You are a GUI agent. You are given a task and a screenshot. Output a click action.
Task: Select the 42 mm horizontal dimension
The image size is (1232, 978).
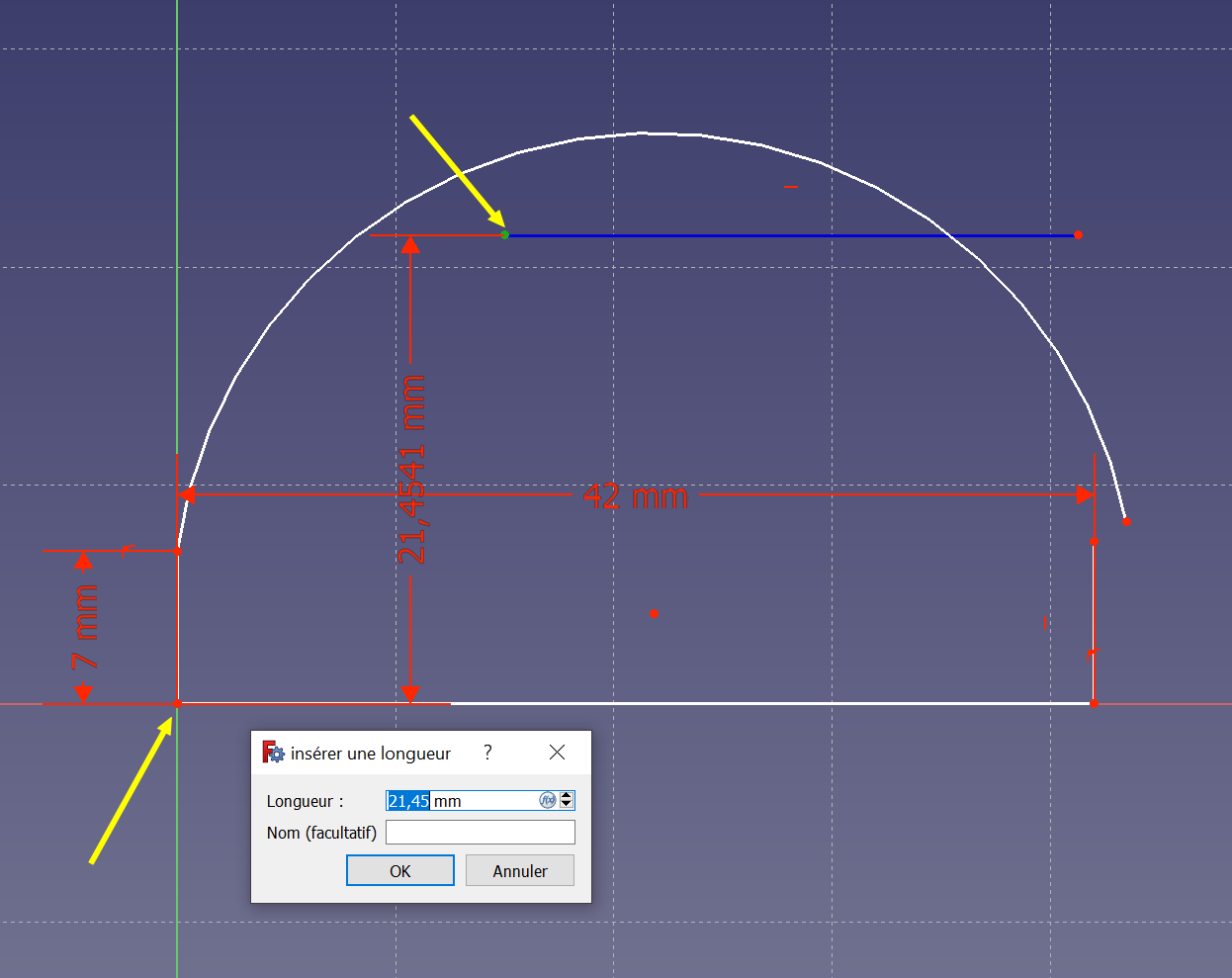pyautogui.click(x=636, y=495)
